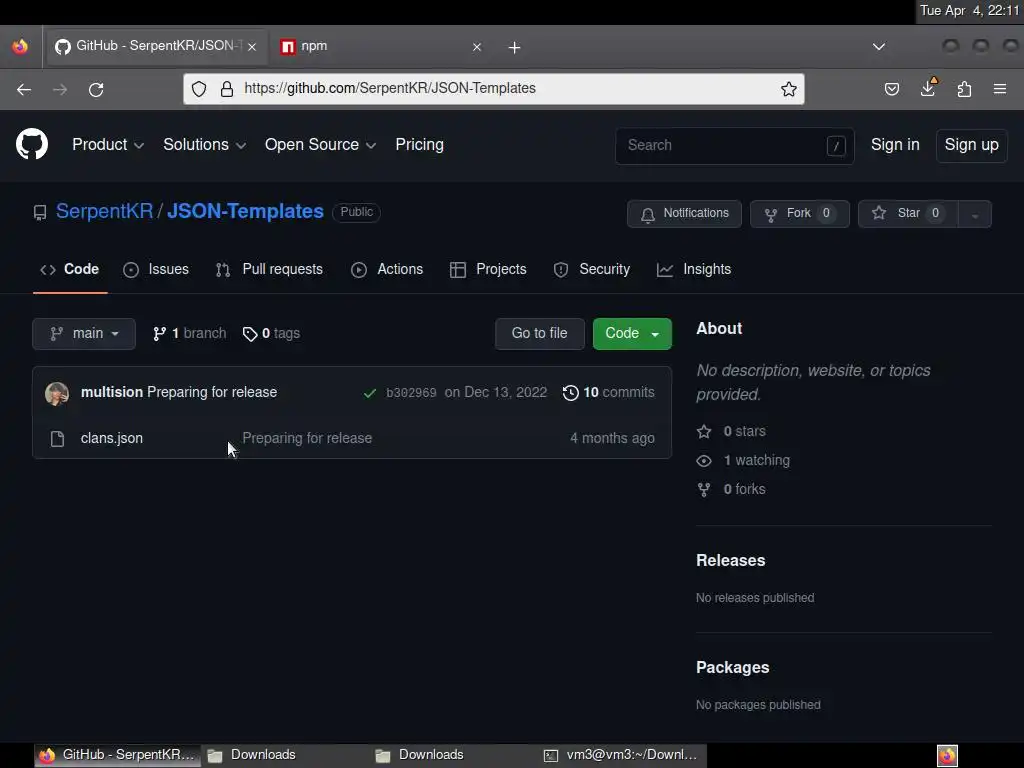Click the browser URL address bar
The image size is (1024, 768).
(x=496, y=89)
